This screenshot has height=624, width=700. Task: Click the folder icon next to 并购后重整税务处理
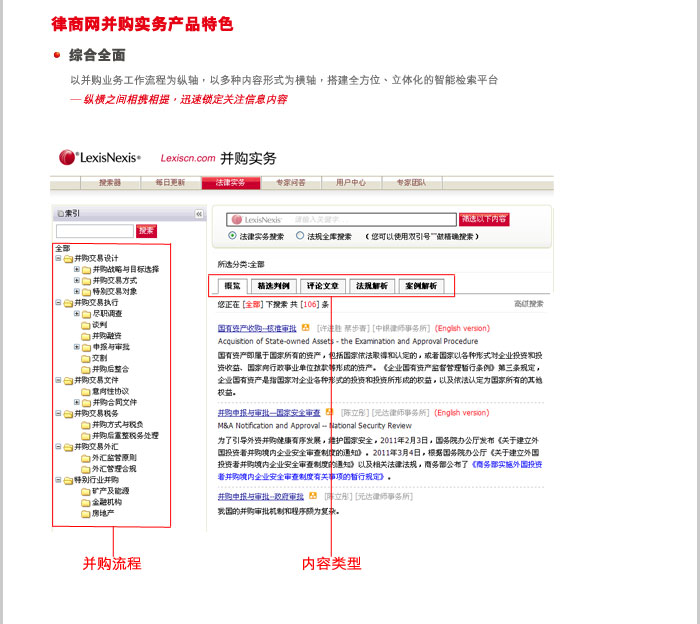click(86, 436)
